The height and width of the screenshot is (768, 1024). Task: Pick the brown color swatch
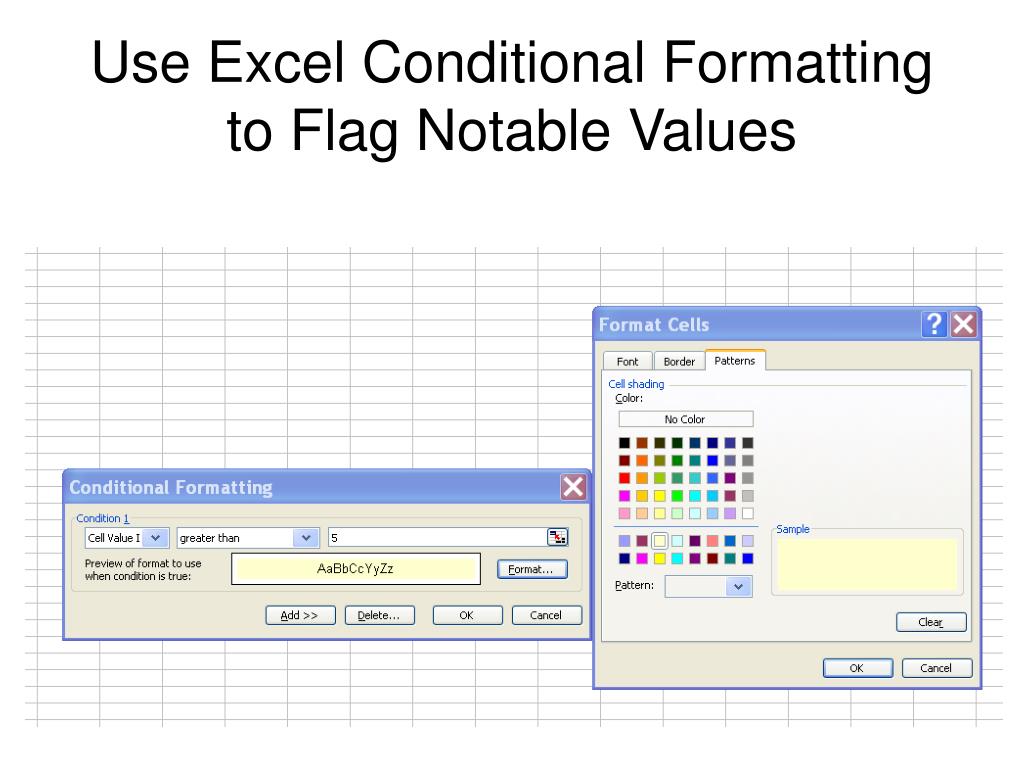point(642,443)
